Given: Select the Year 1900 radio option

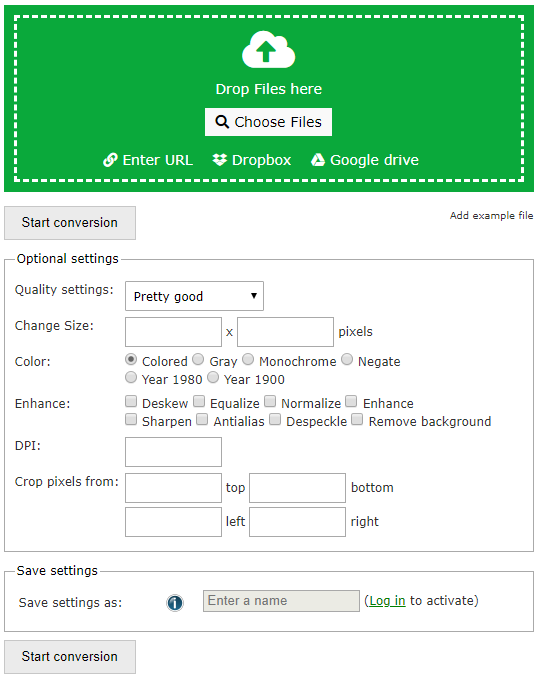Looking at the screenshot, I should (213, 377).
